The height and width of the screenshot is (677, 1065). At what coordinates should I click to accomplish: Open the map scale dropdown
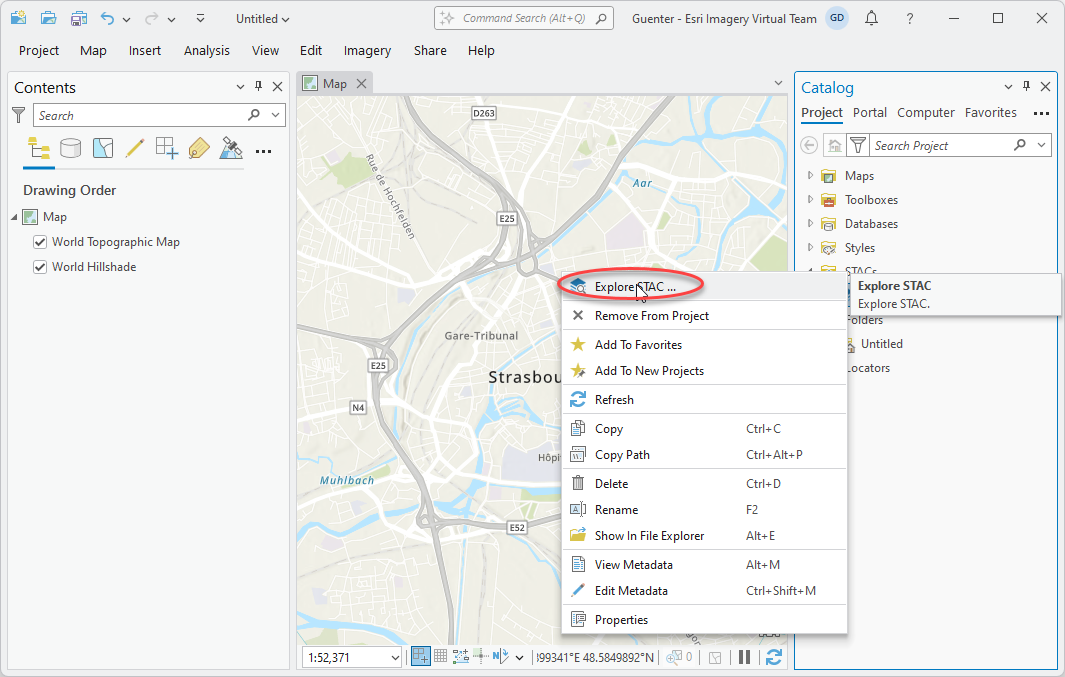tap(394, 657)
